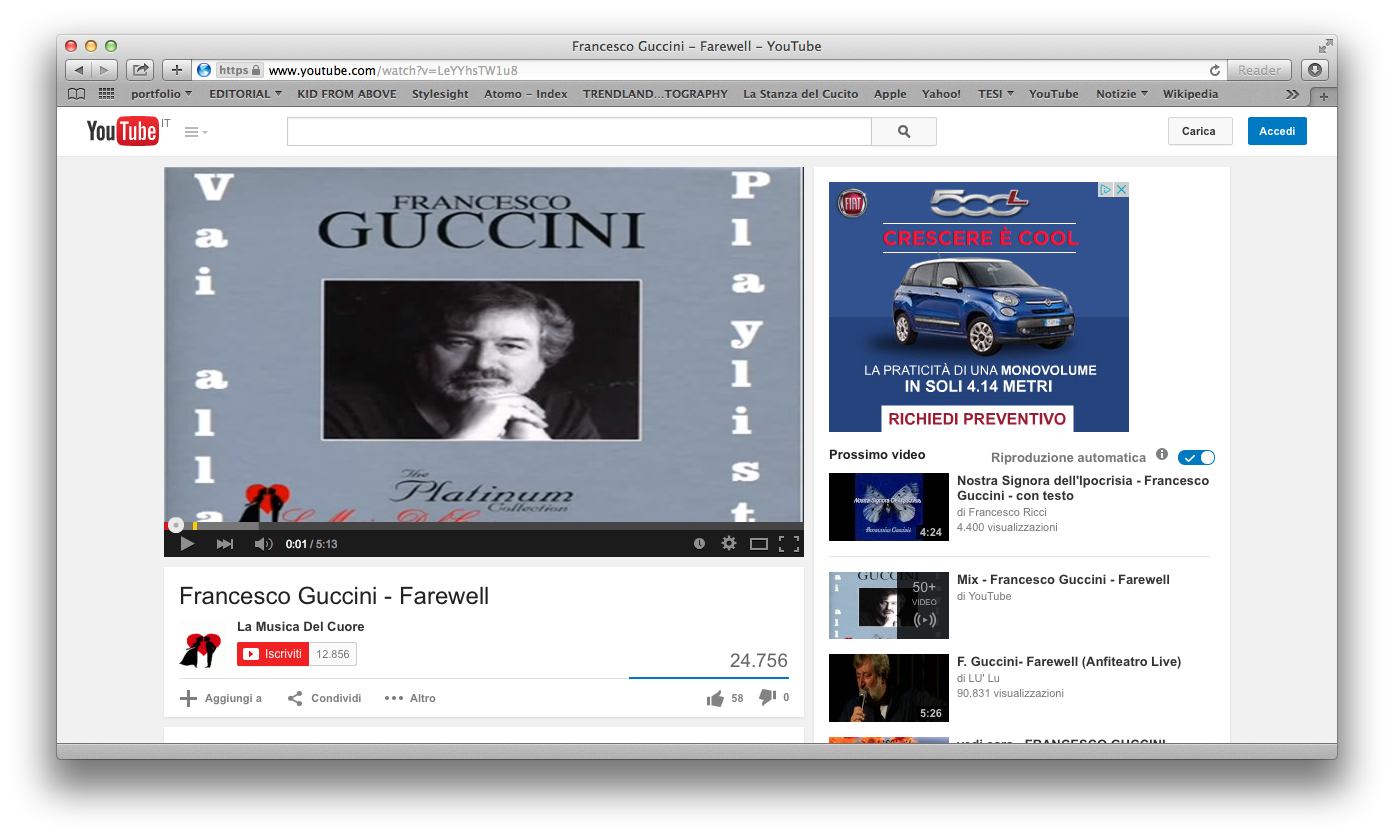Like the video with thumbs up

715,698
